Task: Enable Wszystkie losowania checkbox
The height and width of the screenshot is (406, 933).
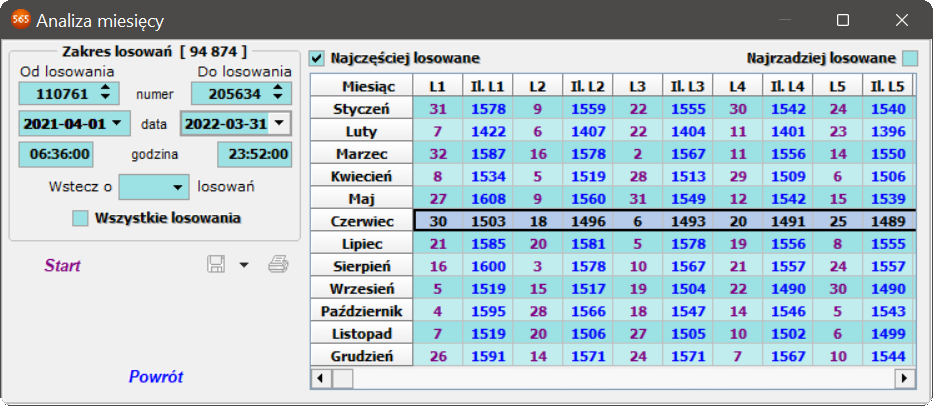Action: point(80,218)
